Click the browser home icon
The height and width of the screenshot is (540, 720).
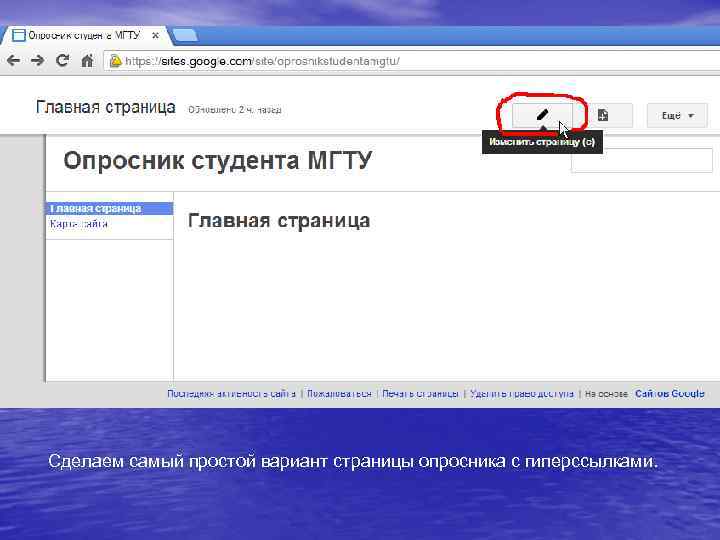pyautogui.click(x=87, y=61)
